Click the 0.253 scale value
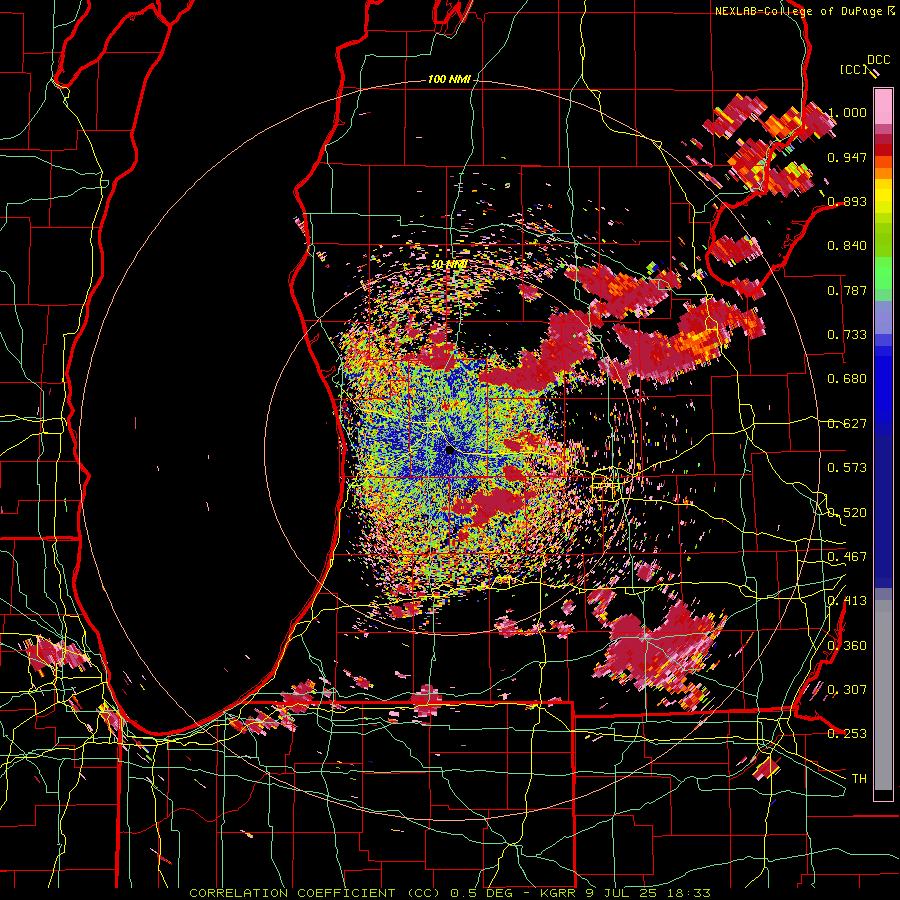Screen dimensions: 900x900 [x=847, y=734]
